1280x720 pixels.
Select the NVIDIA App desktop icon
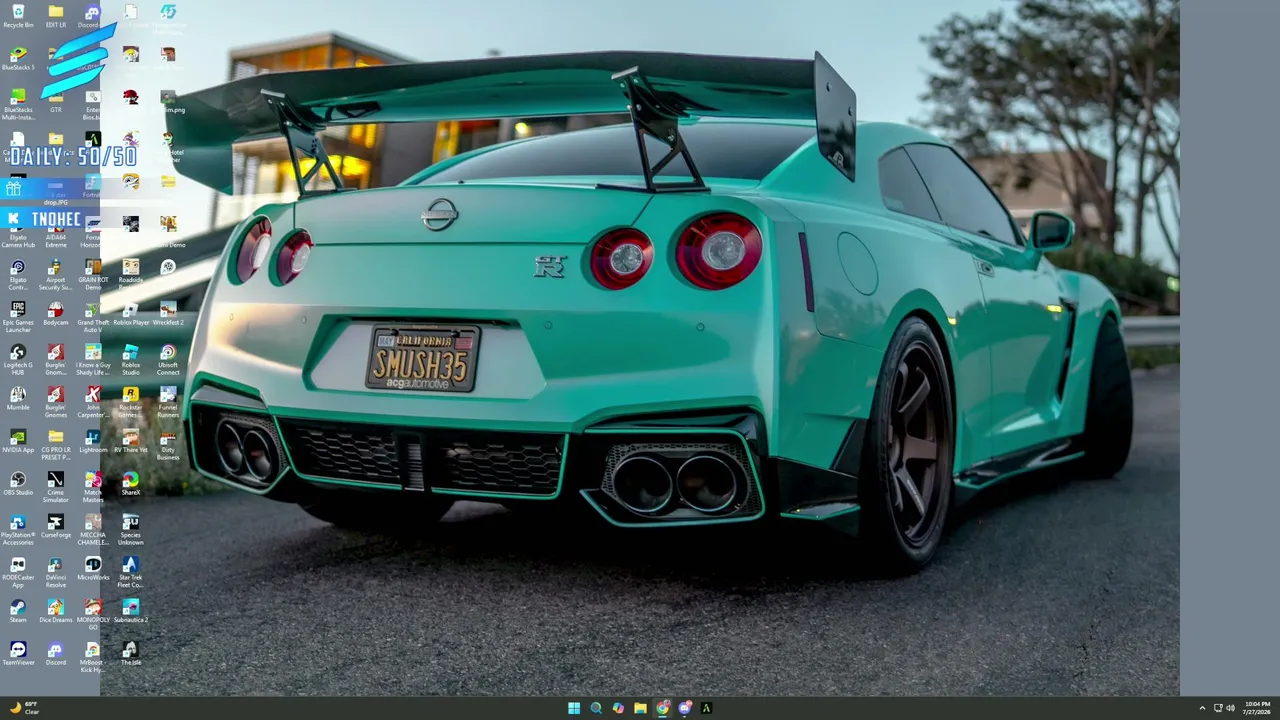(x=18, y=441)
